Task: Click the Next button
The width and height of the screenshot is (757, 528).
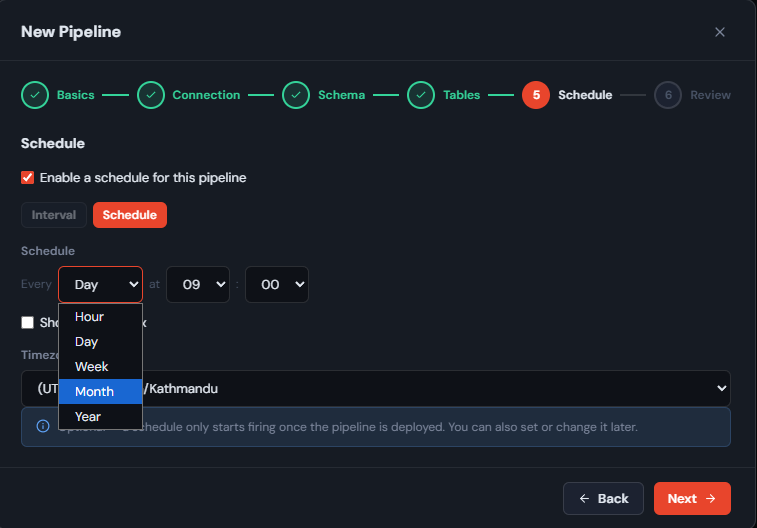Action: pos(692,499)
